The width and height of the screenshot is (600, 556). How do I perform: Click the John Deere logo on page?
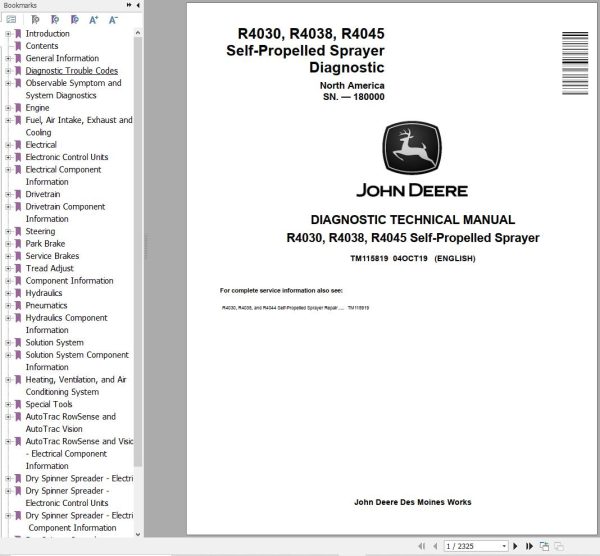tap(412, 147)
